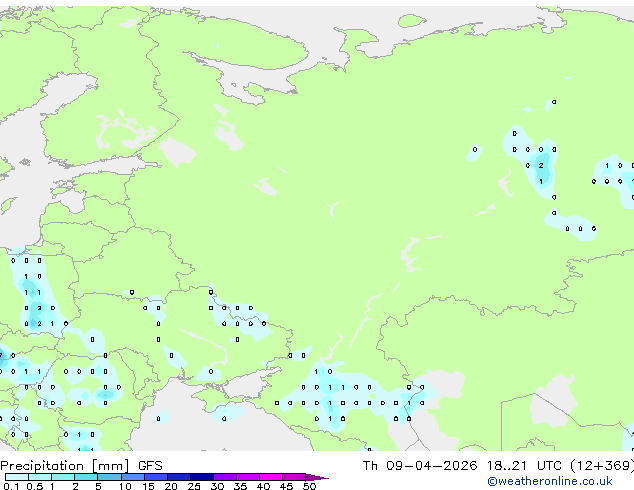Click the 1–2 mm legend color box
This screenshot has height=490, width=634.
pyautogui.click(x=63, y=477)
